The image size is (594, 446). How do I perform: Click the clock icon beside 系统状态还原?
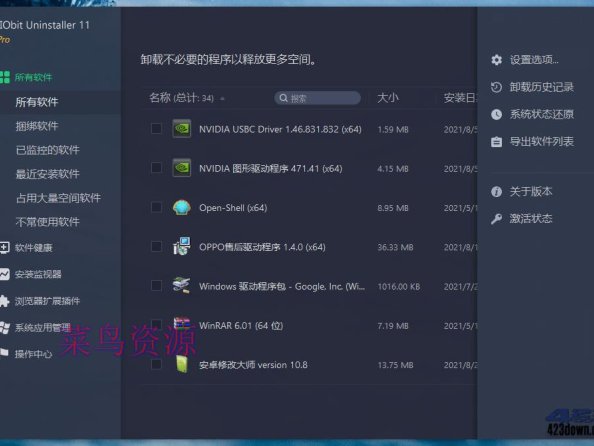click(496, 114)
